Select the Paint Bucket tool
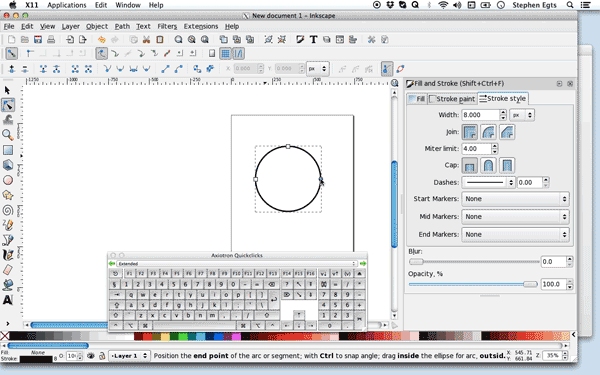The width and height of the screenshot is (600, 375). pos(8,285)
